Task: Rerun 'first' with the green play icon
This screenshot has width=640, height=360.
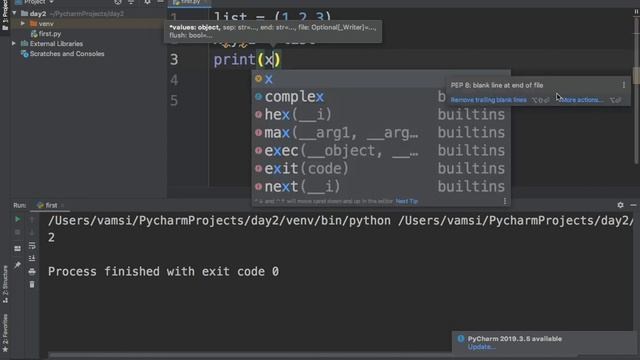Action: point(18,220)
